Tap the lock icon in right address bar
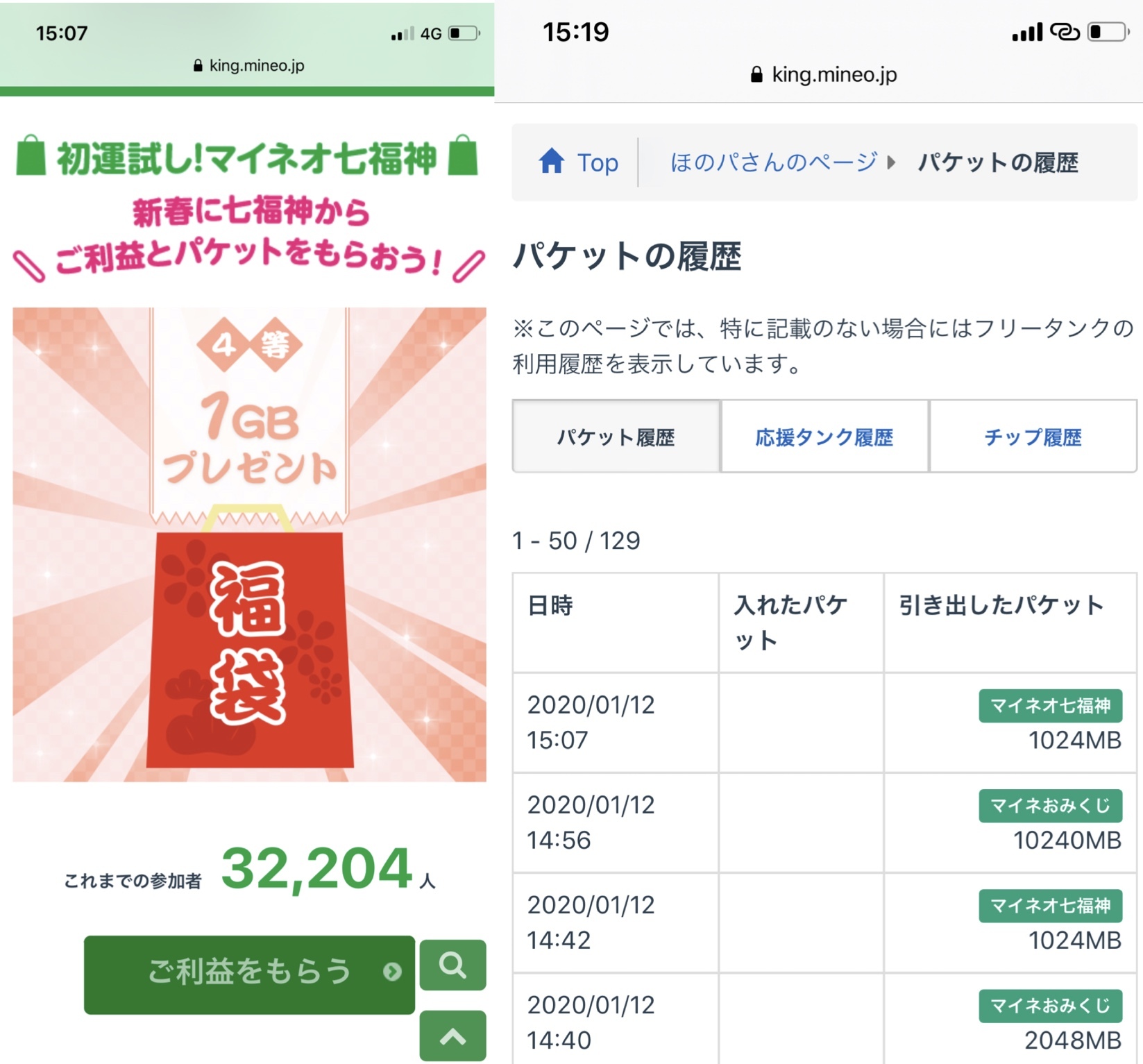 click(x=756, y=75)
